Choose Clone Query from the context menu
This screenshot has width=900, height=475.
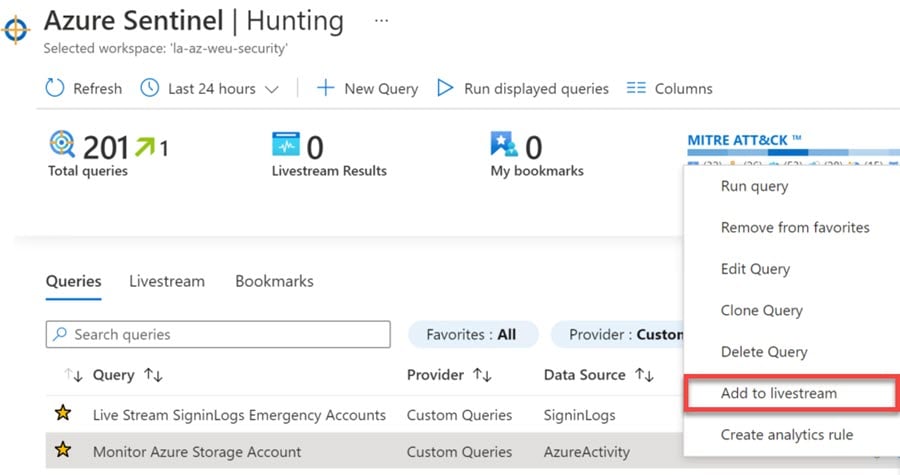point(762,310)
